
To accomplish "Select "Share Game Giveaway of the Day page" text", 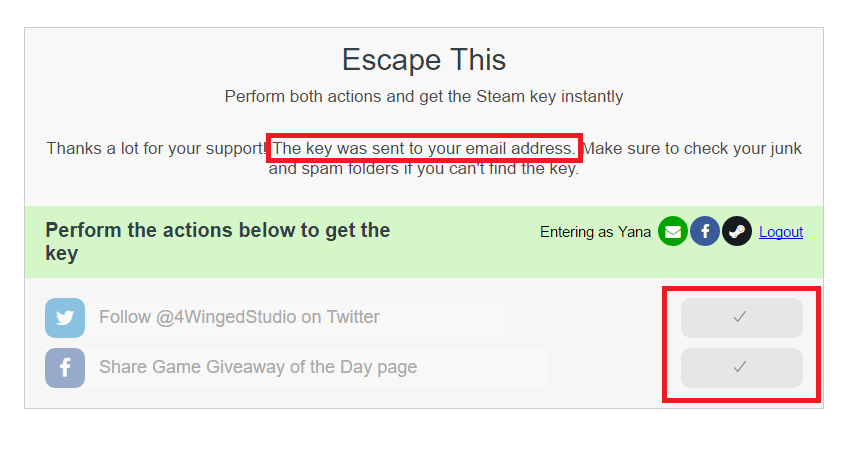I will (x=258, y=368).
